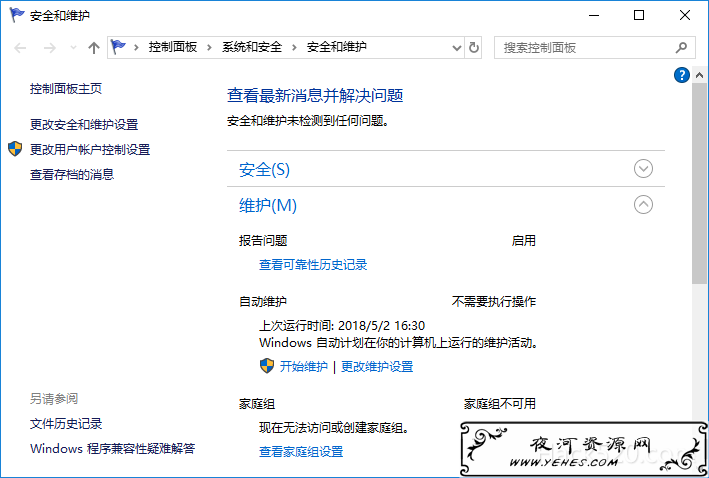This screenshot has height=478, width=709.
Task: Close the 安全和维护 window
Action: (685, 15)
